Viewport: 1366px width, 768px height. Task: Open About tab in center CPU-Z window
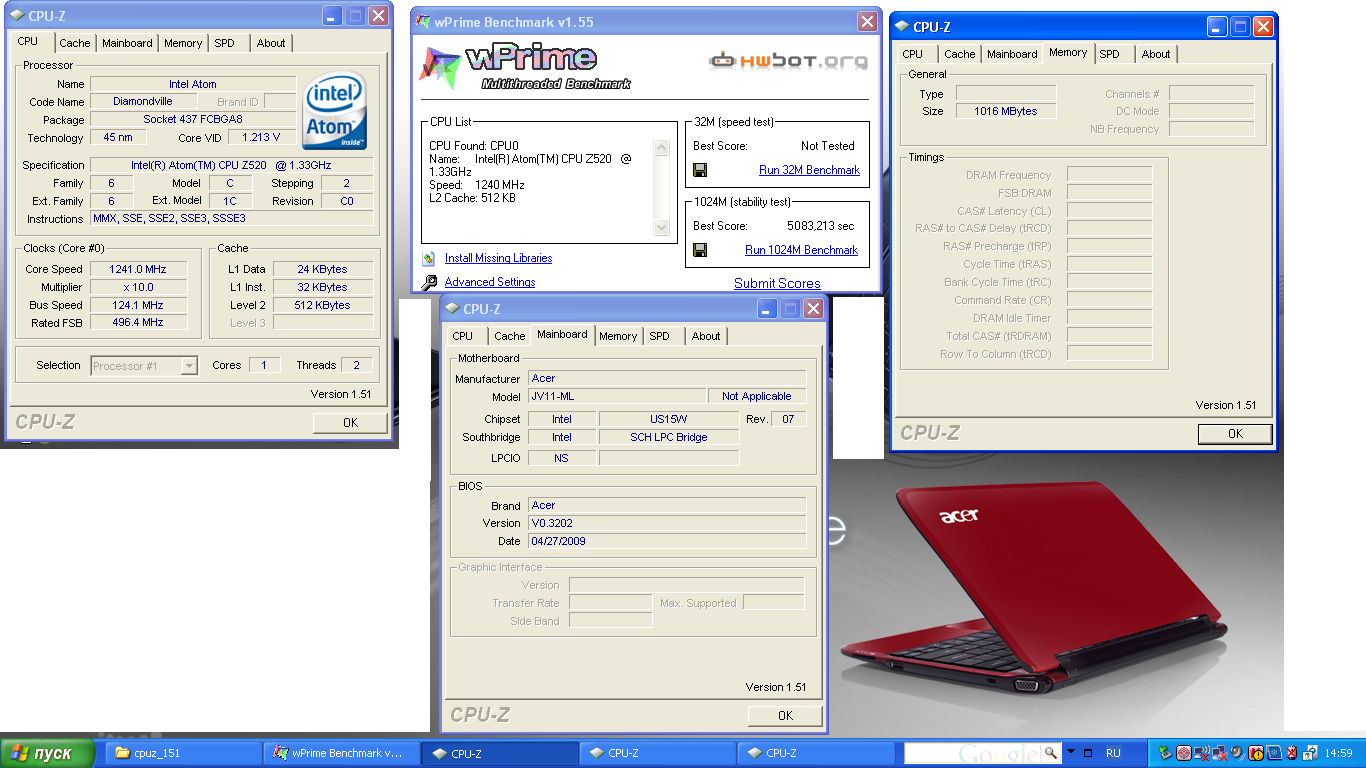[706, 336]
